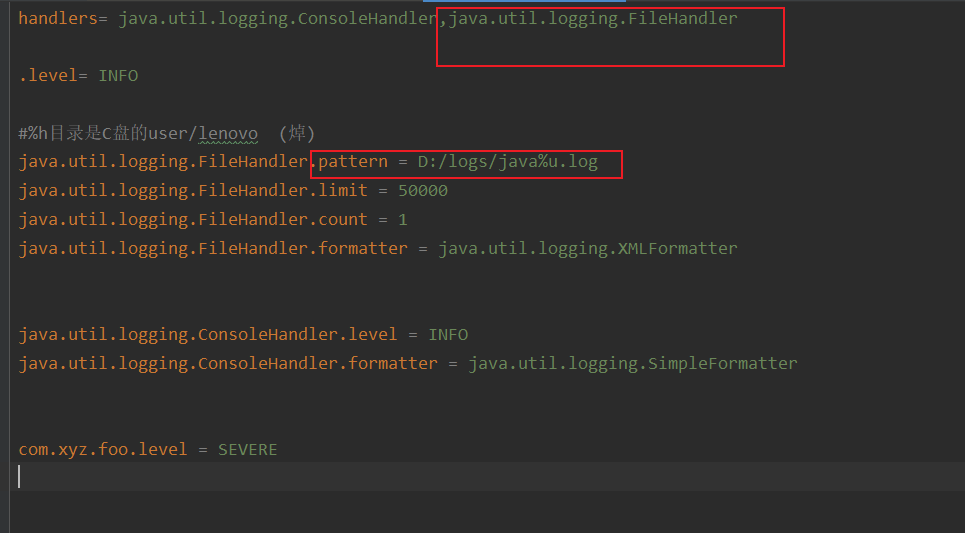Image resolution: width=965 pixels, height=533 pixels.
Task: Click the count value 1
Action: pyautogui.click(x=402, y=220)
